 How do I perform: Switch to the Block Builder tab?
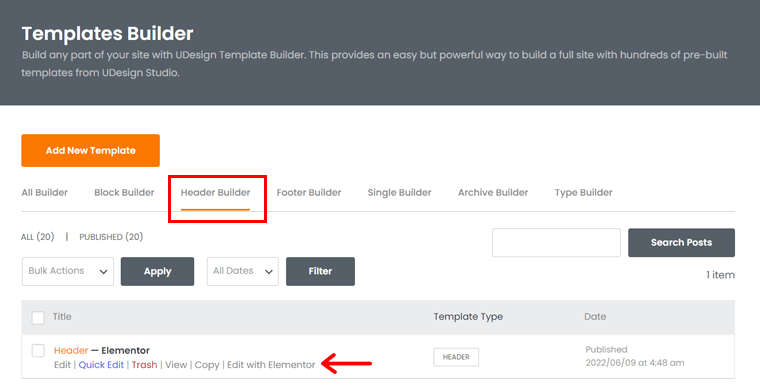click(x=124, y=193)
